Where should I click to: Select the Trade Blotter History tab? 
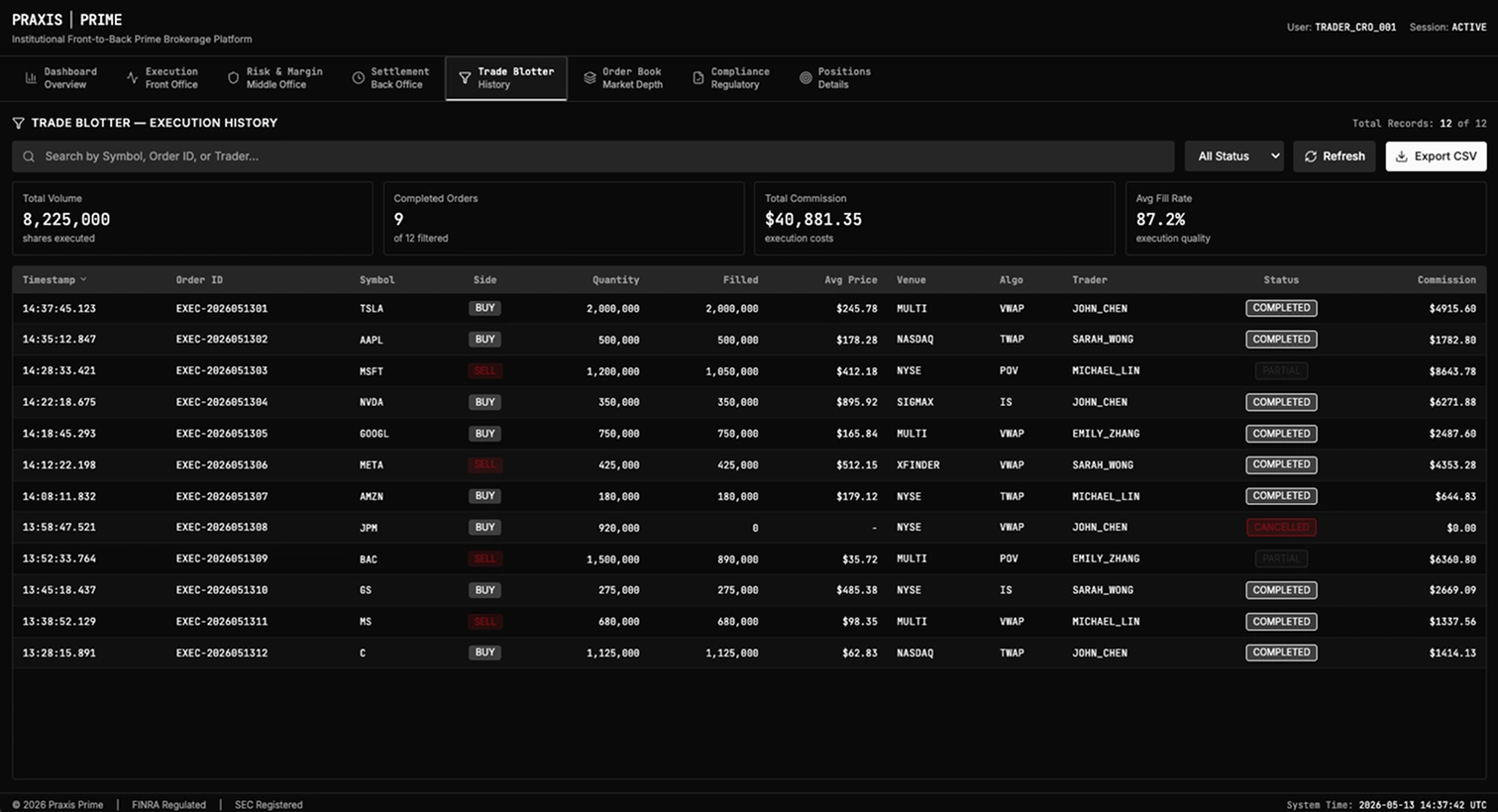[x=506, y=78]
